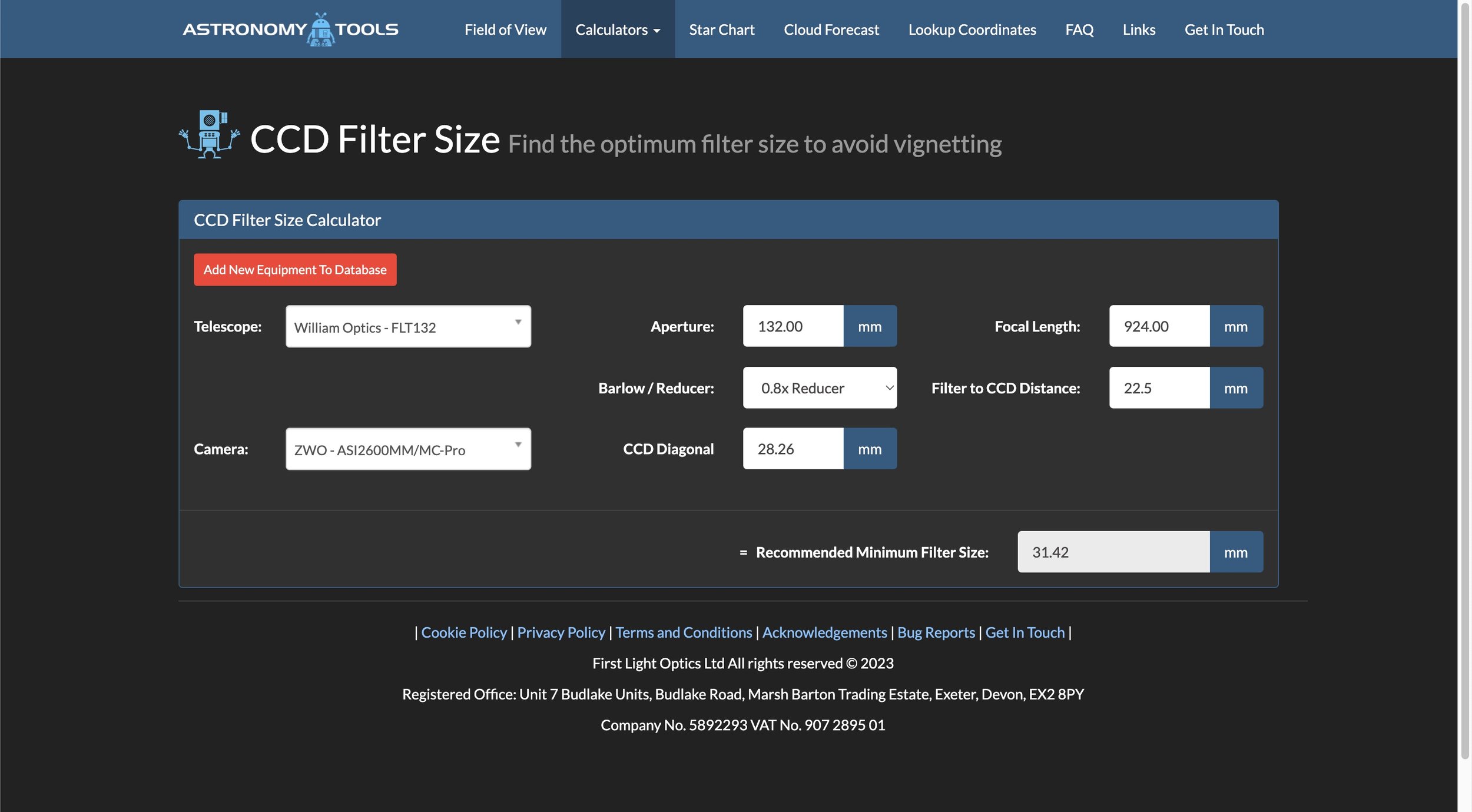The width and height of the screenshot is (1472, 812).
Task: Open the Bug Reports link
Action: point(936,632)
